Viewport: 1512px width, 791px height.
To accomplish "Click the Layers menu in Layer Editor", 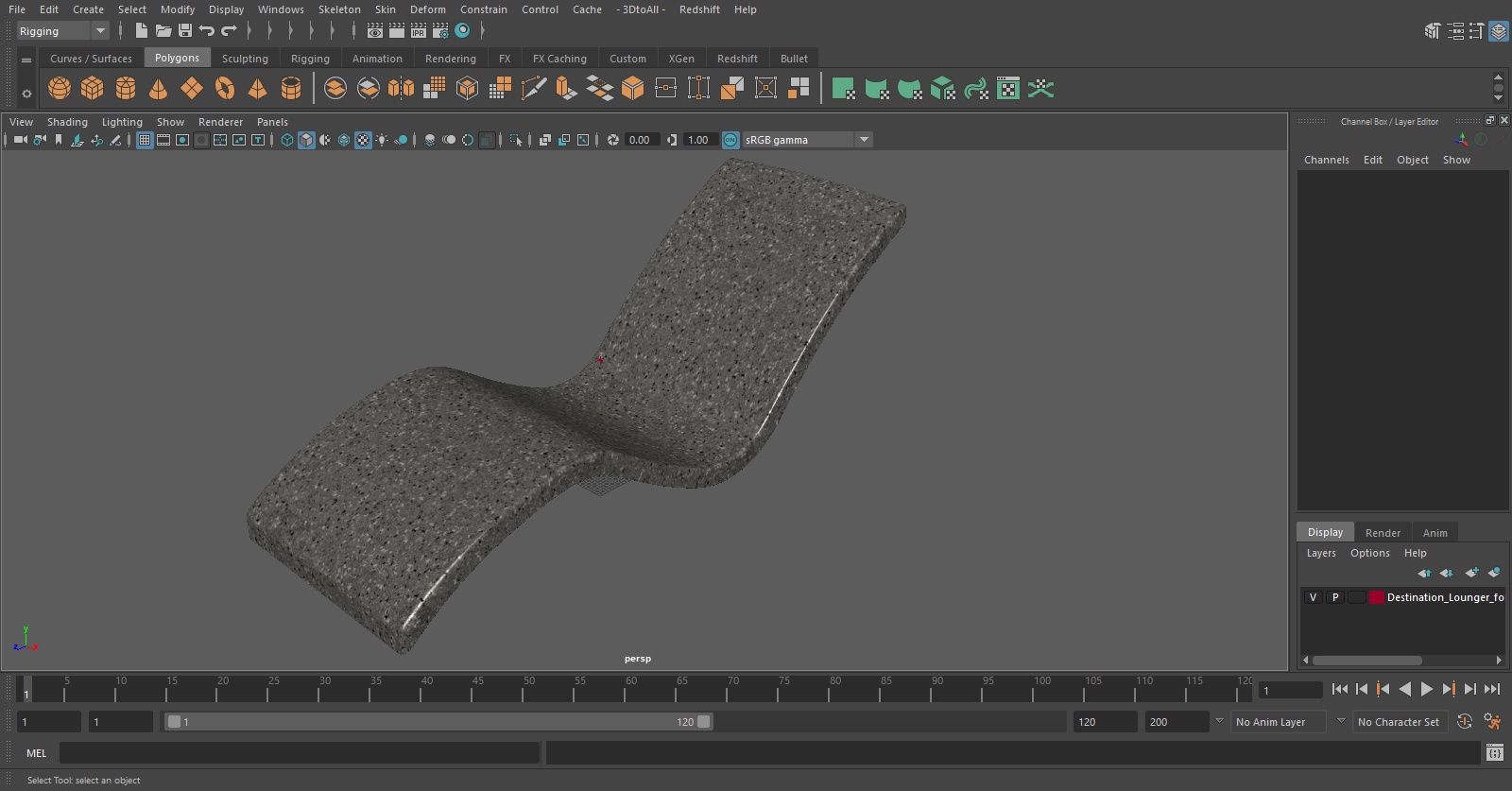I will 1321,553.
